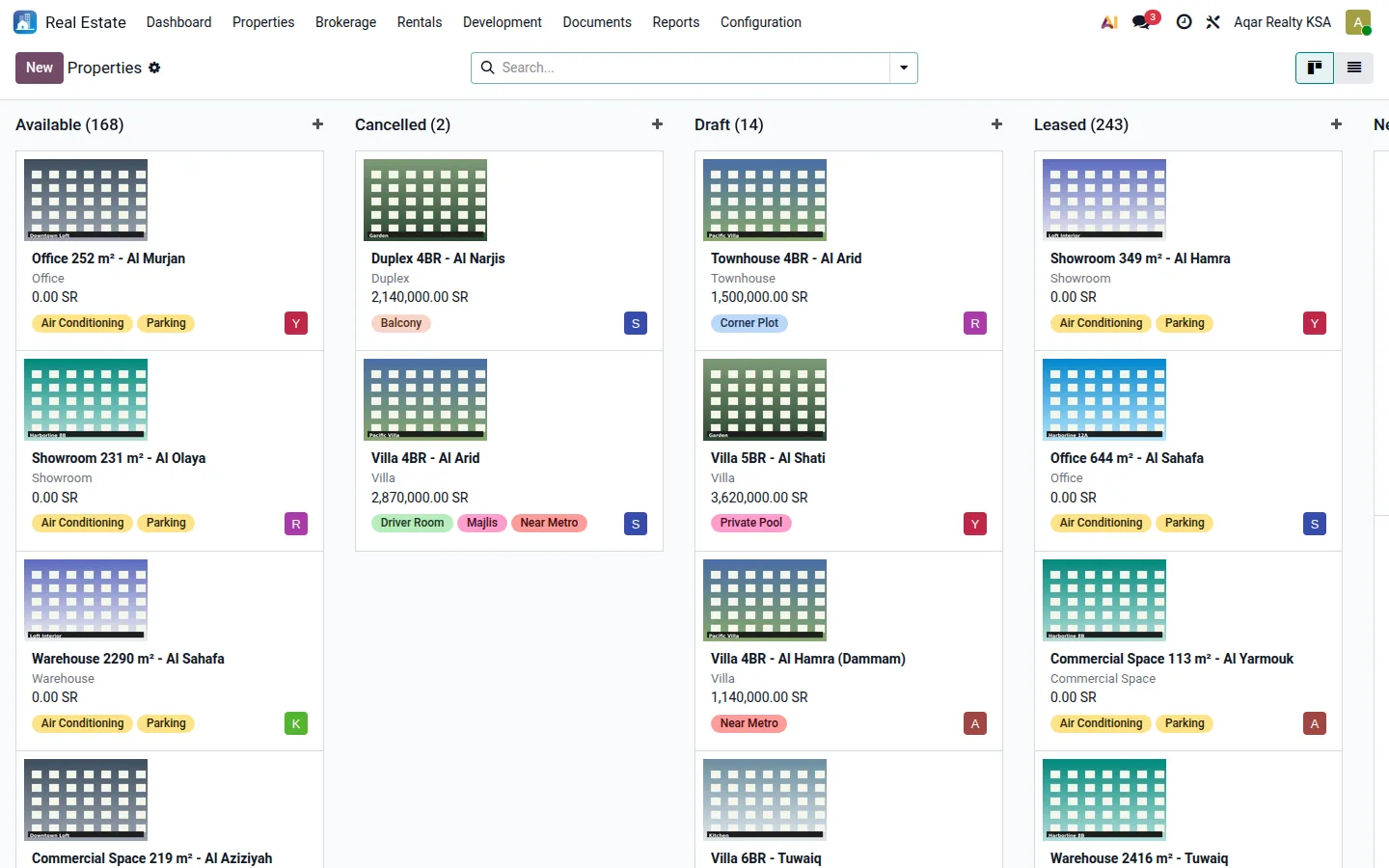The height and width of the screenshot is (868, 1389).
Task: Click the Private Pool tag
Action: coord(751,523)
